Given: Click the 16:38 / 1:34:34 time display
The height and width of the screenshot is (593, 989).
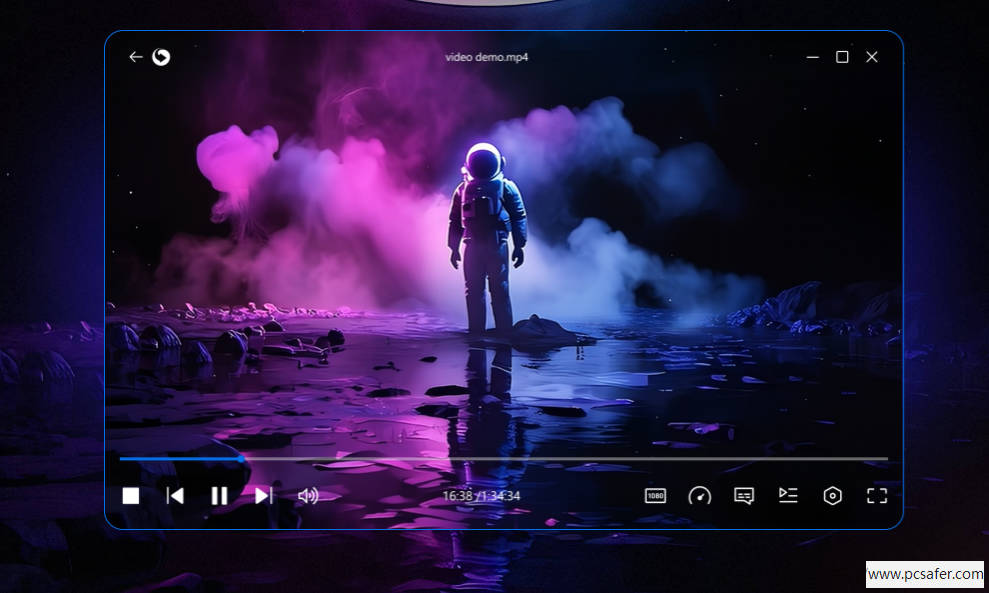Looking at the screenshot, I should pyautogui.click(x=481, y=496).
